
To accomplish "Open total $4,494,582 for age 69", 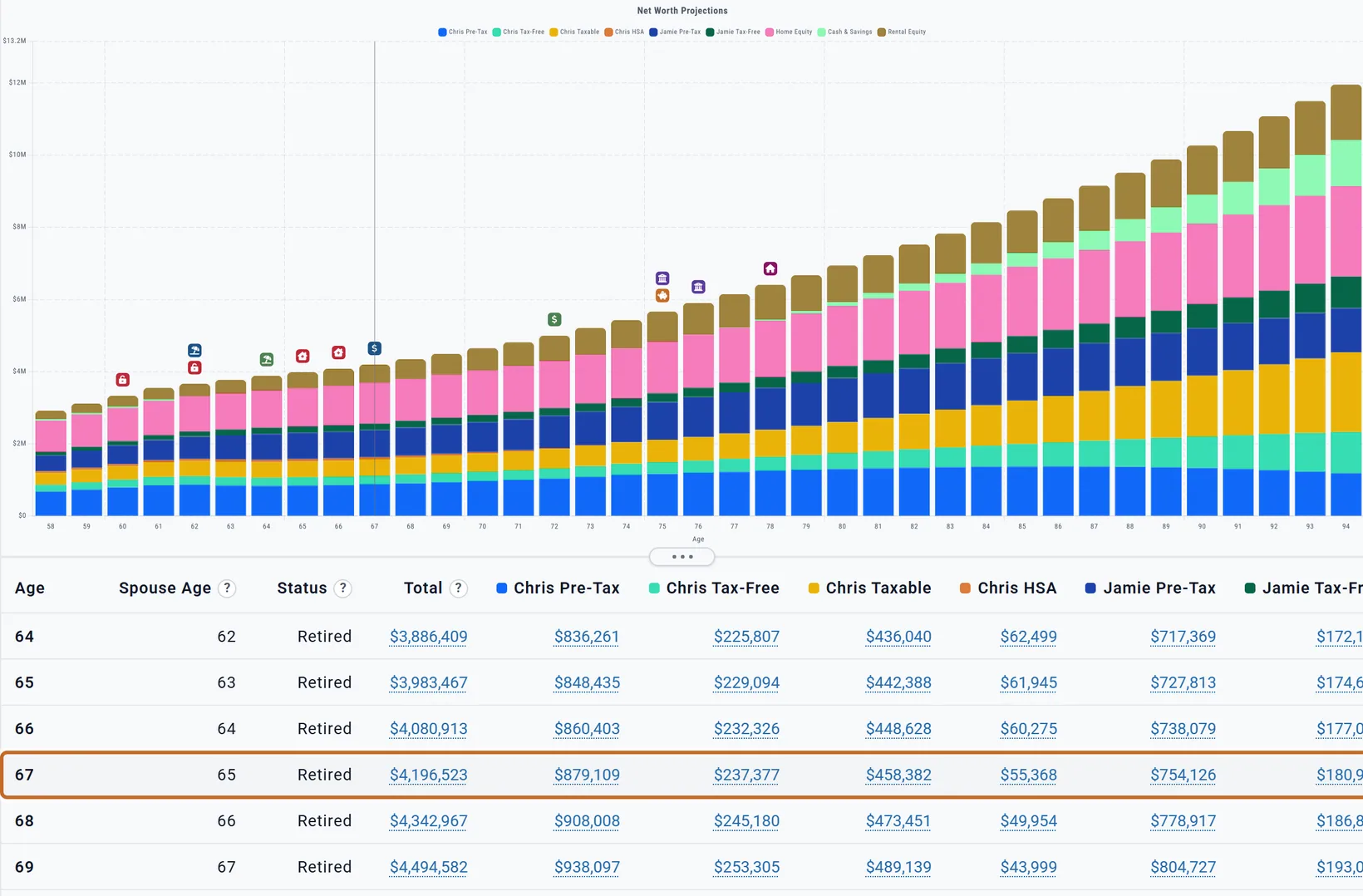I will click(428, 868).
